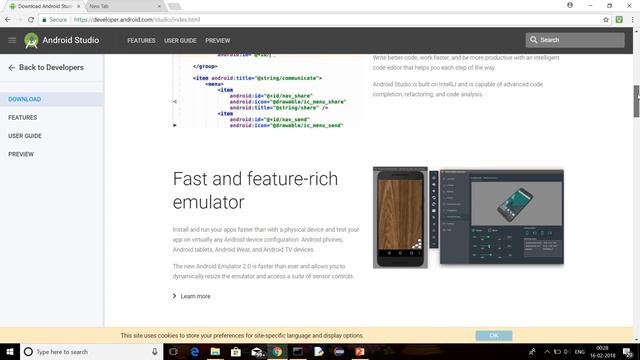This screenshot has height=360, width=640.
Task: Click the ENG language indicator
Action: 580,351
